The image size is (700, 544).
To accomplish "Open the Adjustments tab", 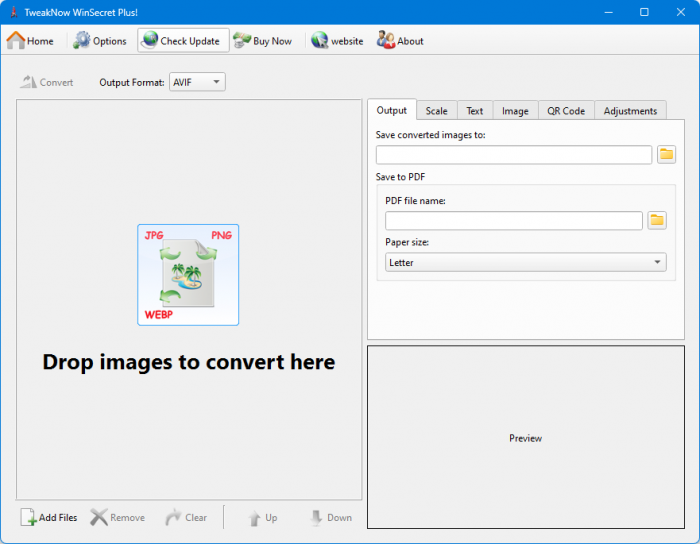I will 630,111.
